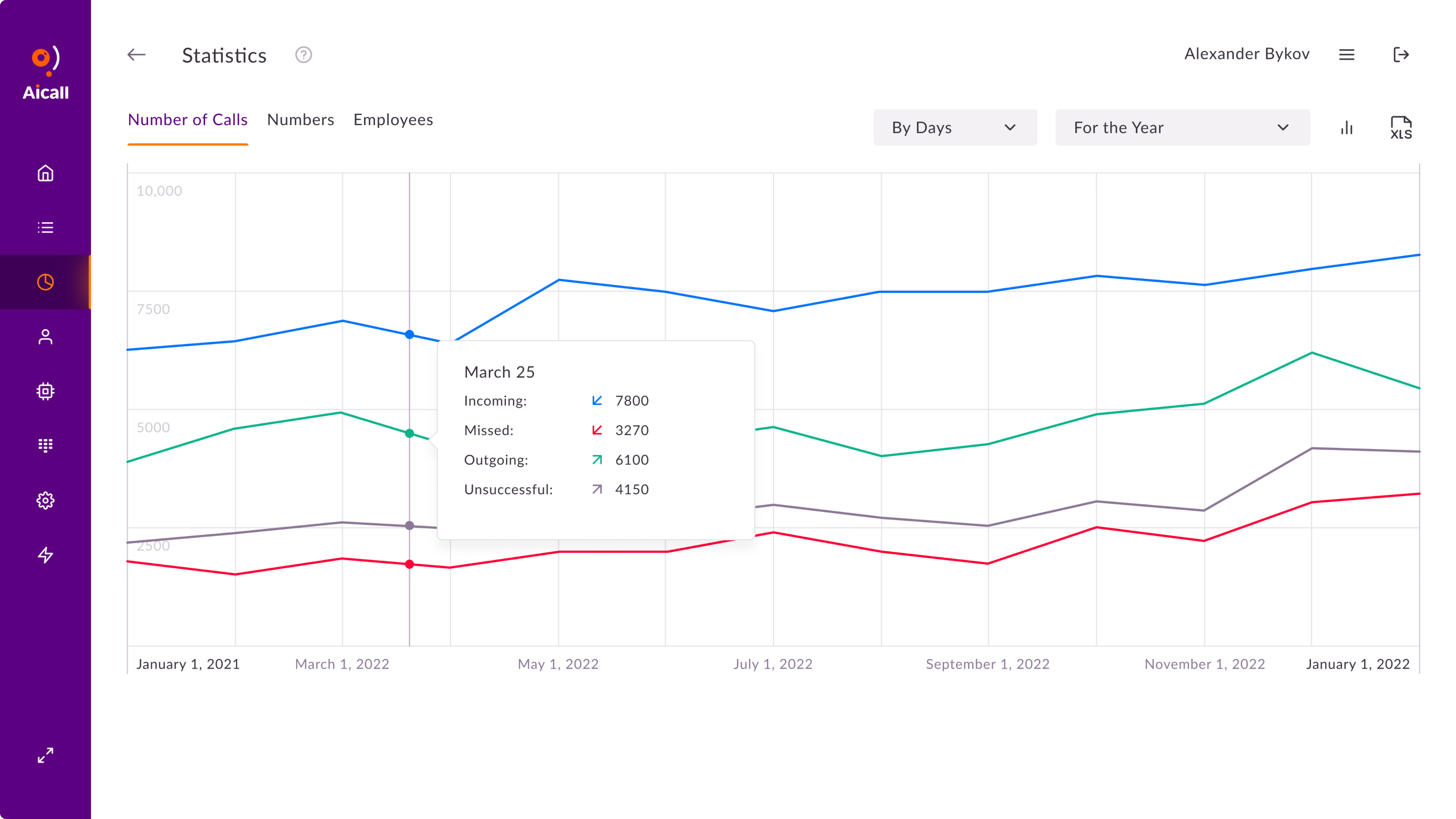The height and width of the screenshot is (819, 1456).
Task: Open the dial pad grid sidebar icon
Action: (x=45, y=446)
